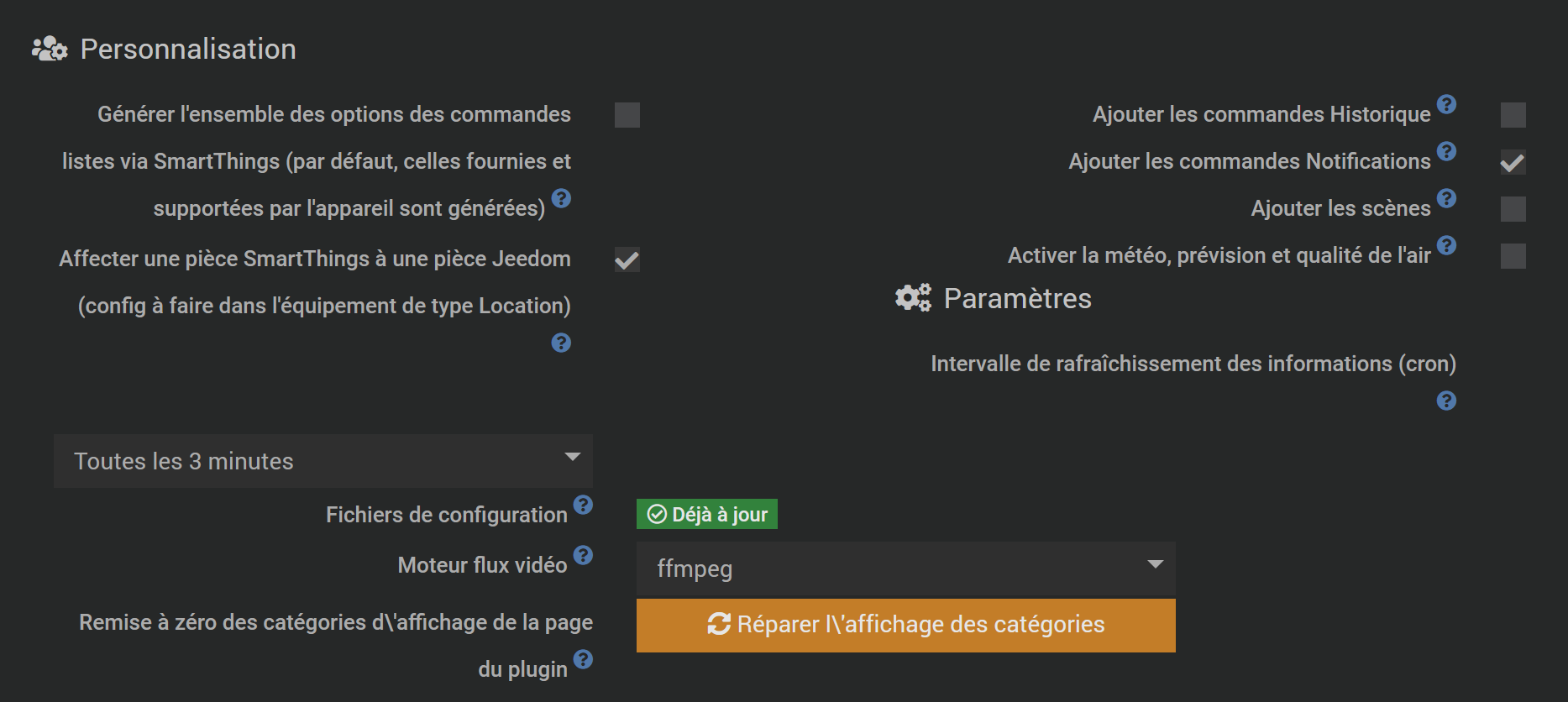Expand the ffmpeg video engine dropdown
Image resolution: width=1568 pixels, height=702 pixels.
906,568
